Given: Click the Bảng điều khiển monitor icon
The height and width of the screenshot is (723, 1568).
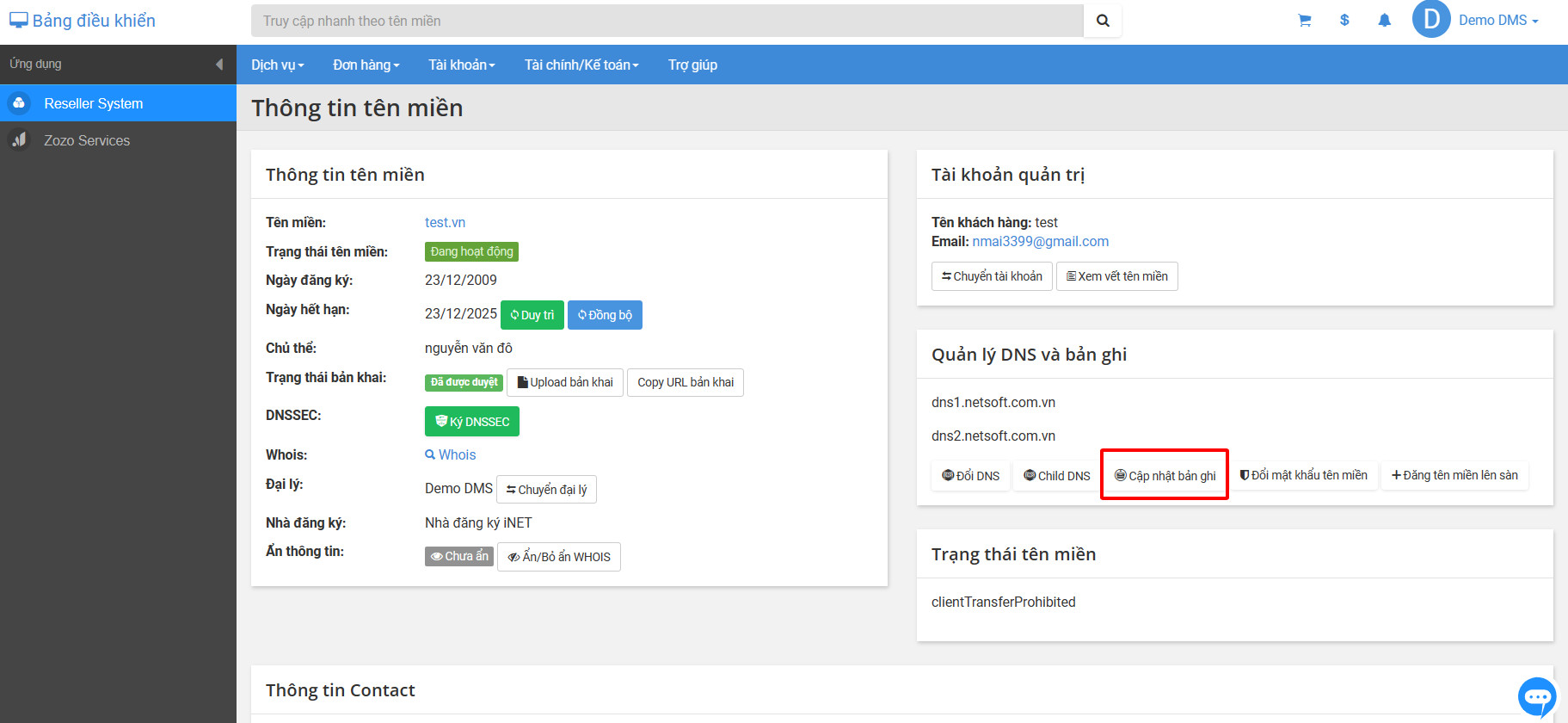Looking at the screenshot, I should tap(18, 20).
